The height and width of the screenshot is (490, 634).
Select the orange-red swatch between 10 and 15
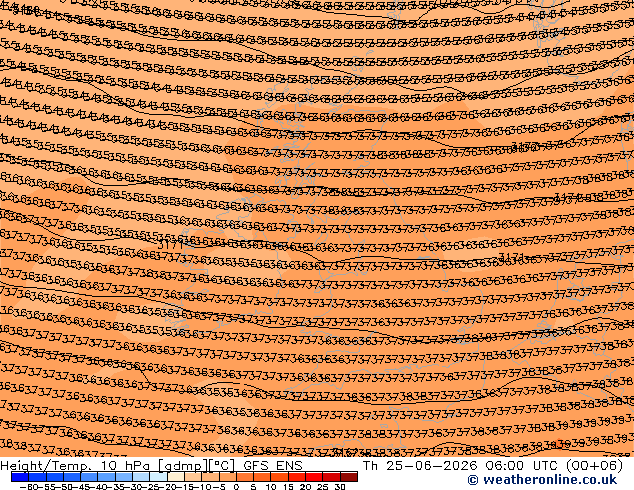[x=279, y=477]
